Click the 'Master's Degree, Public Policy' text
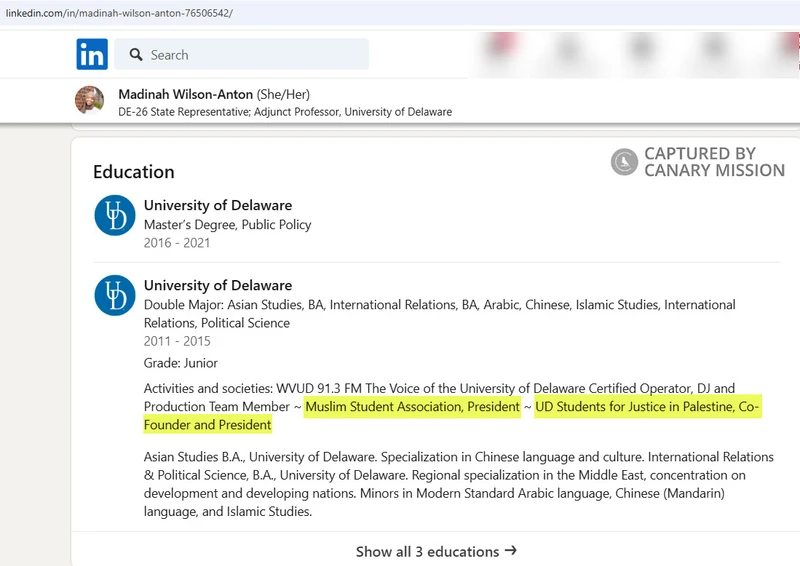800x566 pixels. click(228, 225)
